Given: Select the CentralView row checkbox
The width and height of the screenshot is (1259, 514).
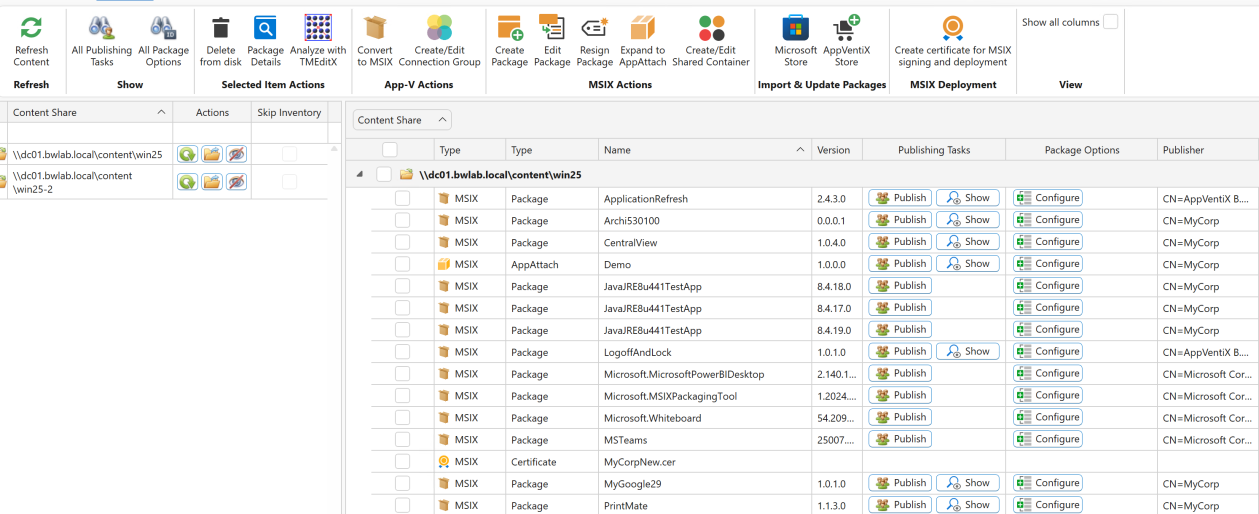Looking at the screenshot, I should [x=402, y=243].
